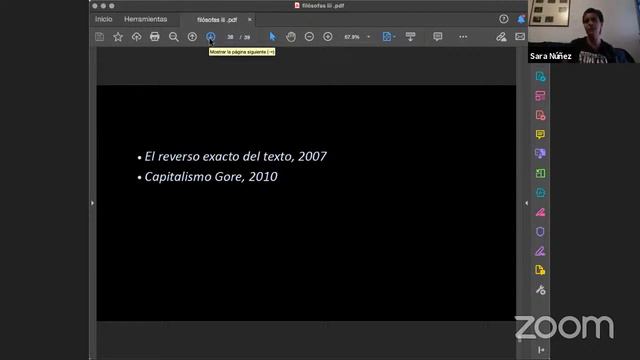Click the sign document pen icon
Screen dimensions: 640x360
pyautogui.click(x=501, y=37)
